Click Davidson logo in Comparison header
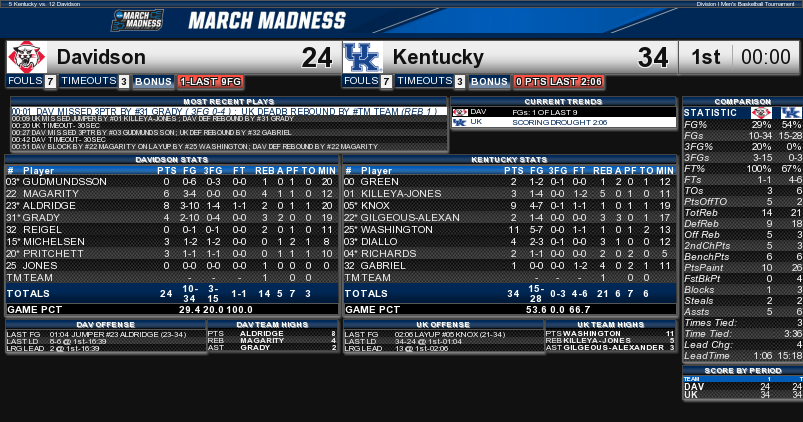 click(761, 113)
